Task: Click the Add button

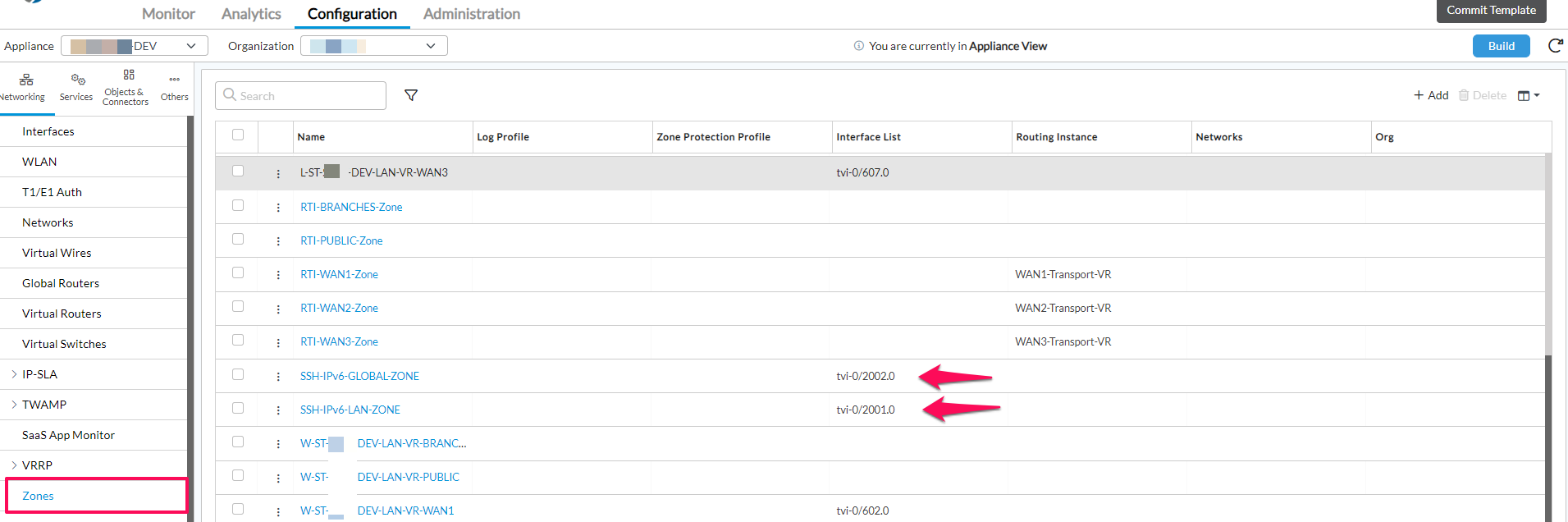Action: (x=1431, y=95)
